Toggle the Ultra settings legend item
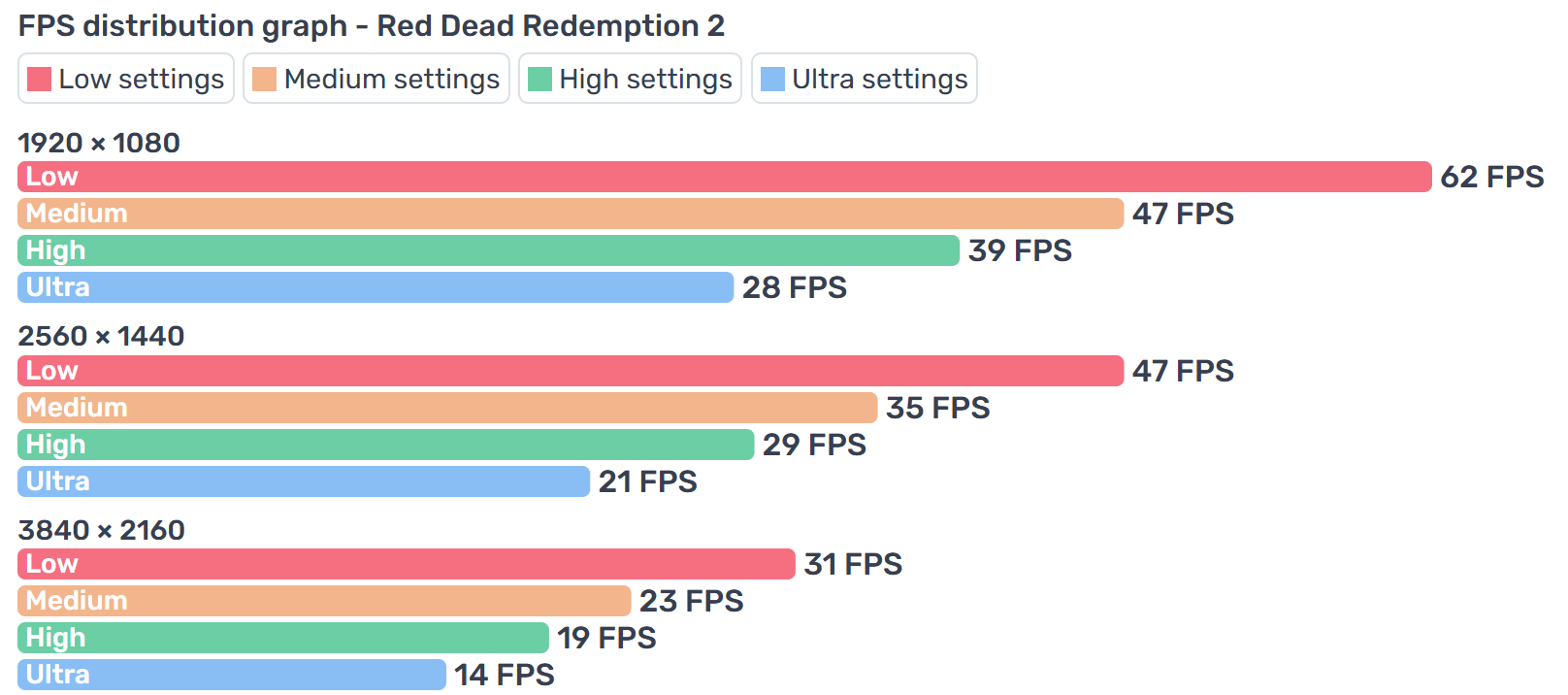The image size is (1568, 695). pos(865,79)
